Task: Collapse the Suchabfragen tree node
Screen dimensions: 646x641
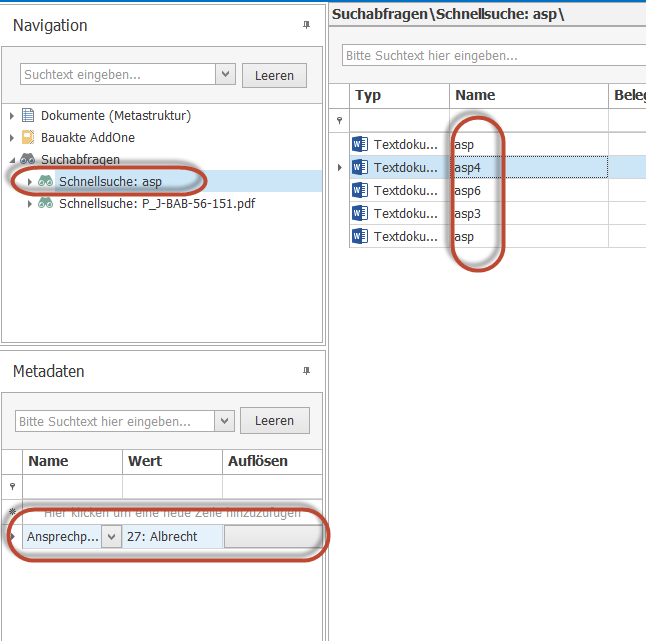Action: (12, 160)
